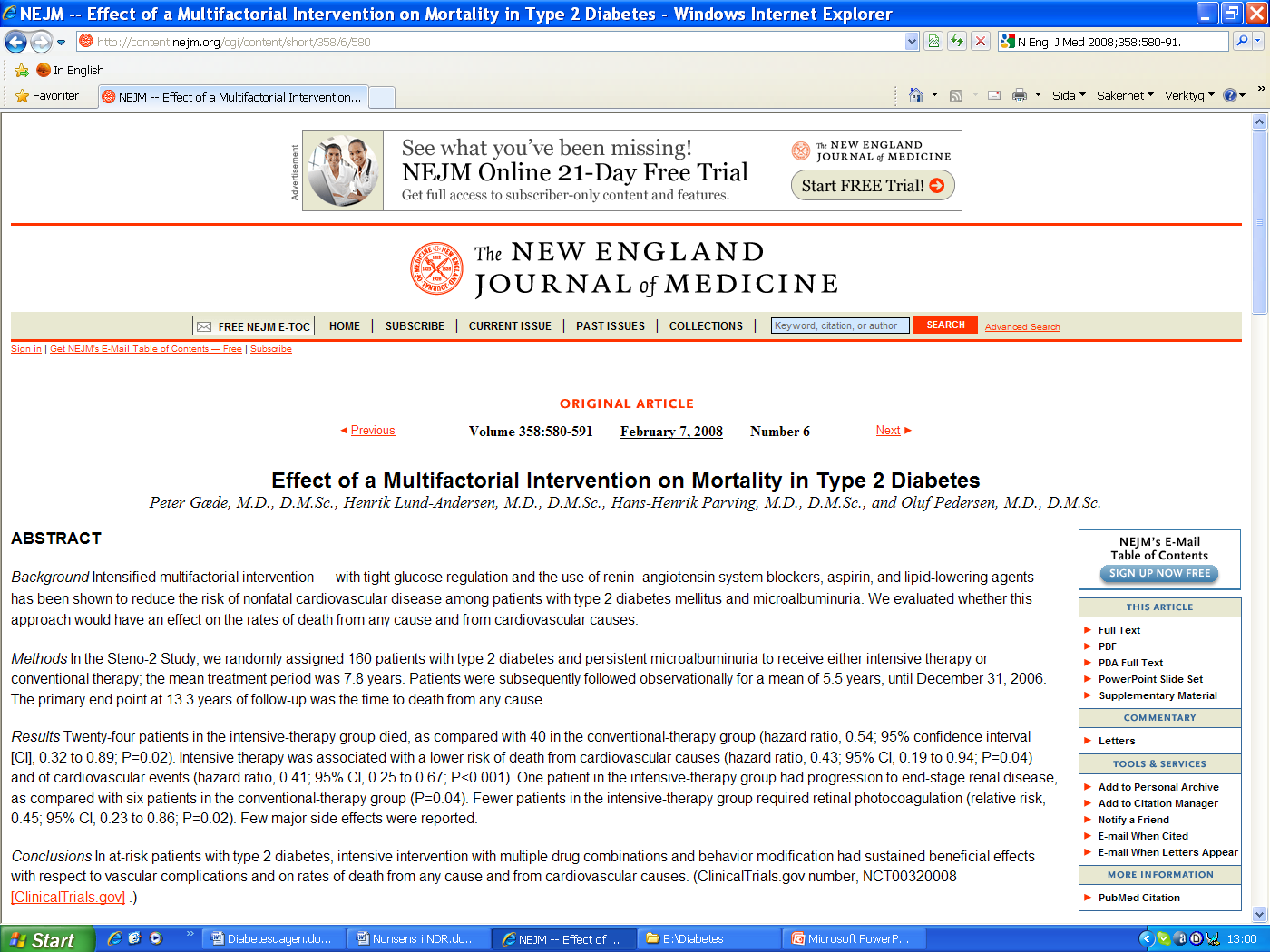The width and height of the screenshot is (1270, 952).
Task: Open the ClinicalTrials.gov link
Action: tap(68, 898)
